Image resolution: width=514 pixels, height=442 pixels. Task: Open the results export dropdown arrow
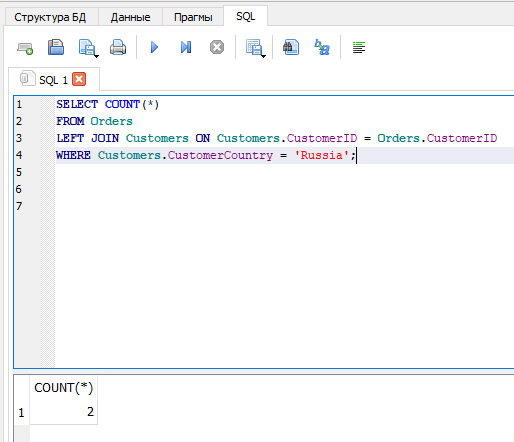[264, 56]
